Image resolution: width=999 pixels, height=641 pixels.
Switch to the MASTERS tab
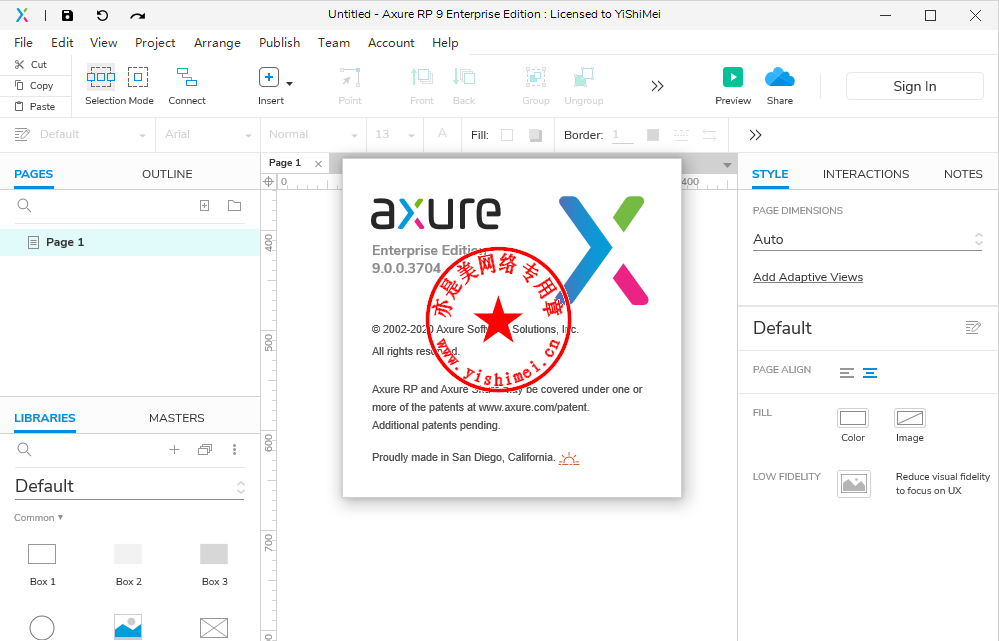(x=176, y=418)
